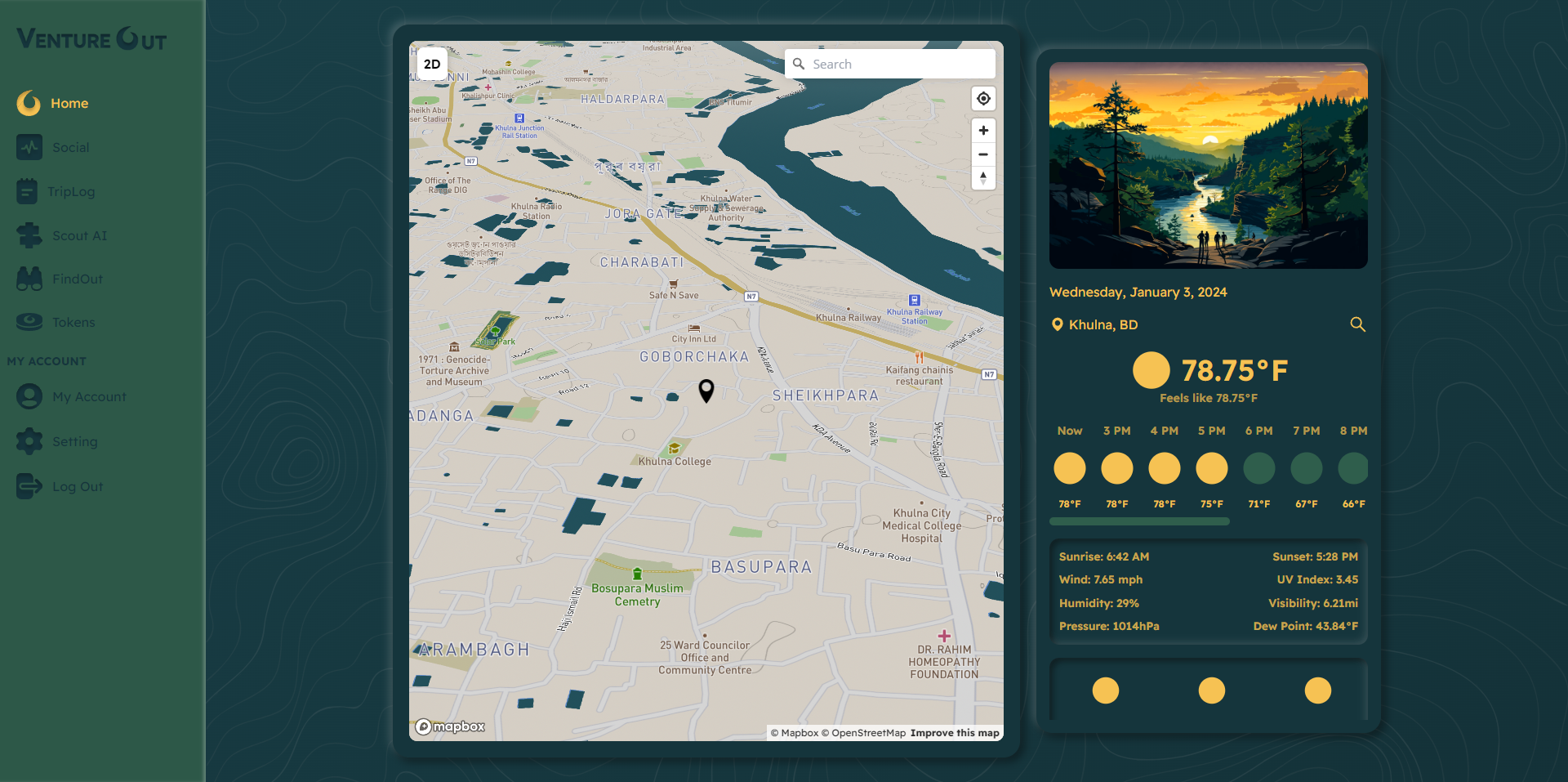
Task: Zoom in on the map
Action: [983, 130]
